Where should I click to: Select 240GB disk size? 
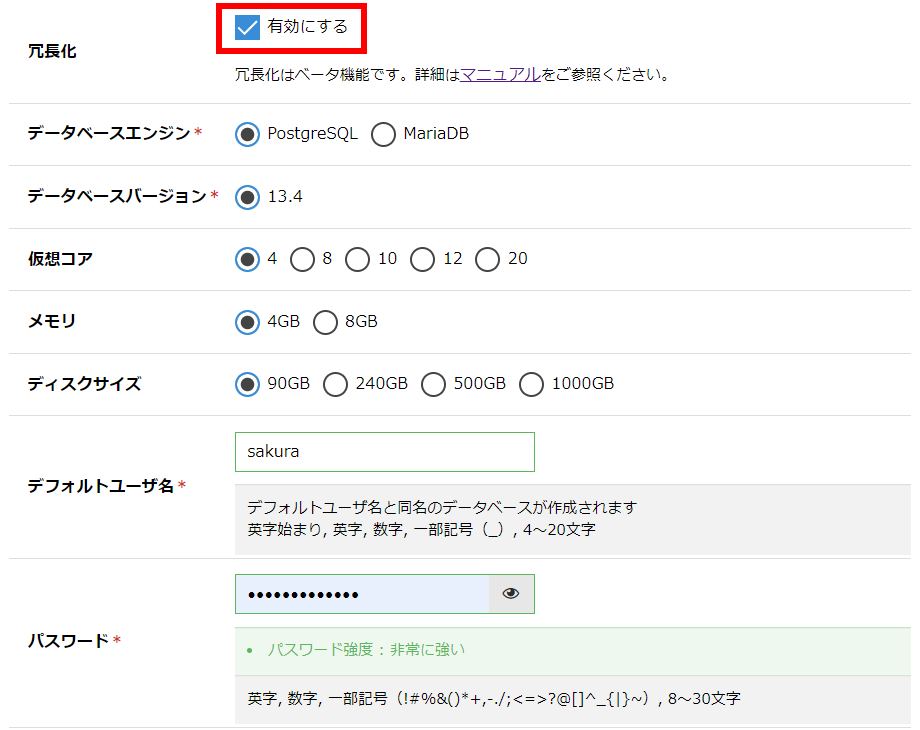pos(335,384)
